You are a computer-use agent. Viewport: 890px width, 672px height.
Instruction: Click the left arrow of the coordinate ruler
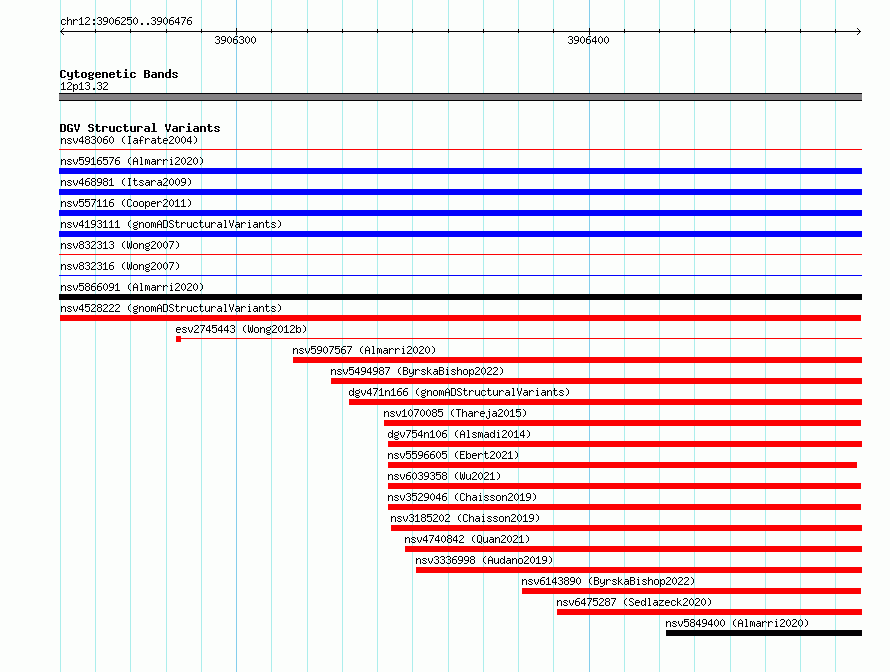tap(62, 32)
